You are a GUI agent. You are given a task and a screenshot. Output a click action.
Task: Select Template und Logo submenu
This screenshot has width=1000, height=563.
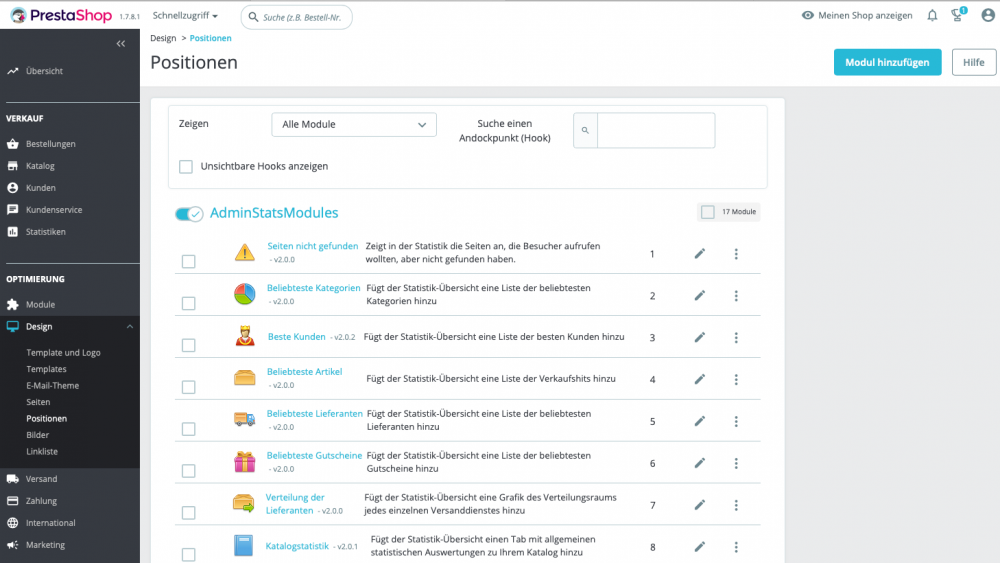point(63,353)
